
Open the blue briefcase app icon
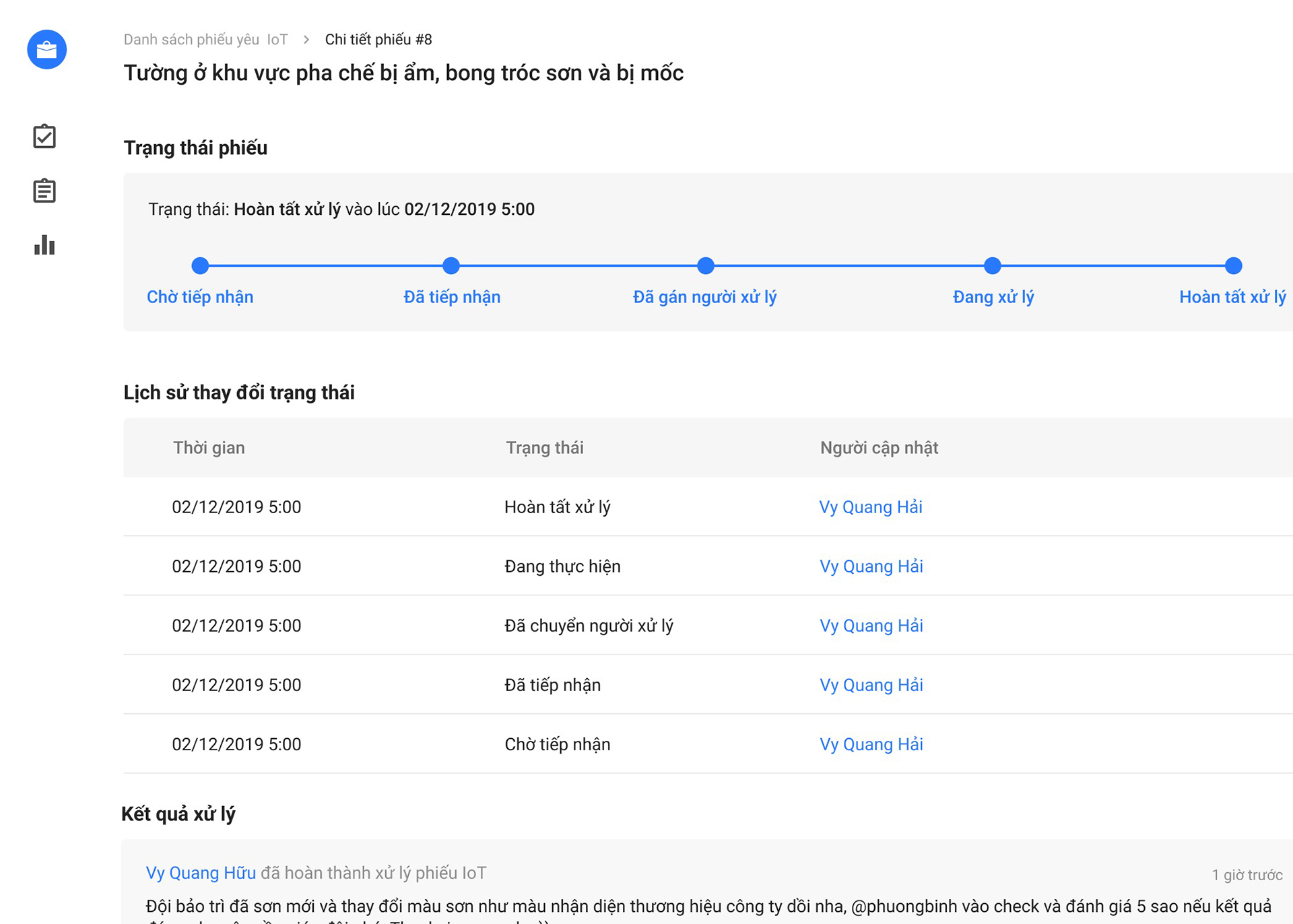[x=46, y=49]
